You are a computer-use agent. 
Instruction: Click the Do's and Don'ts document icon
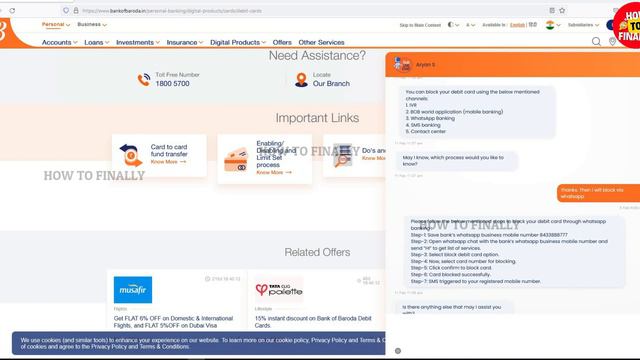click(342, 156)
